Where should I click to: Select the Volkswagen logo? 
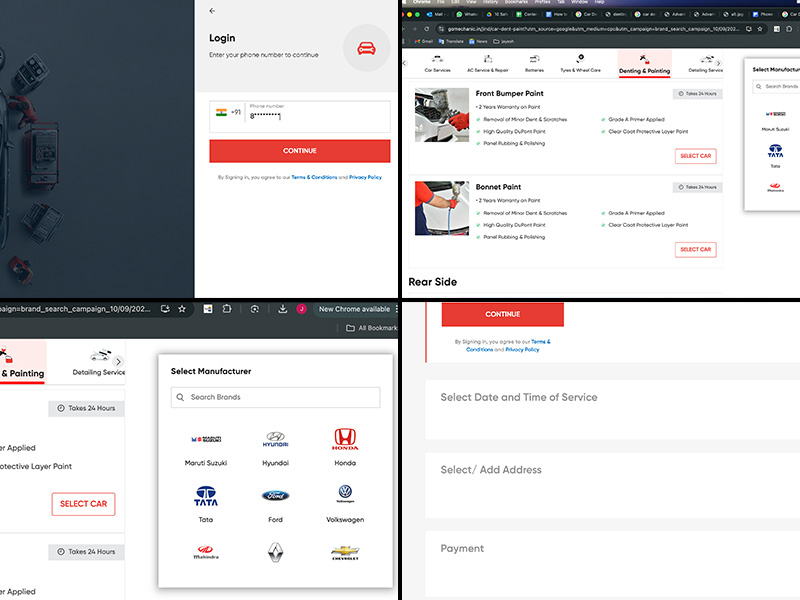(x=345, y=493)
